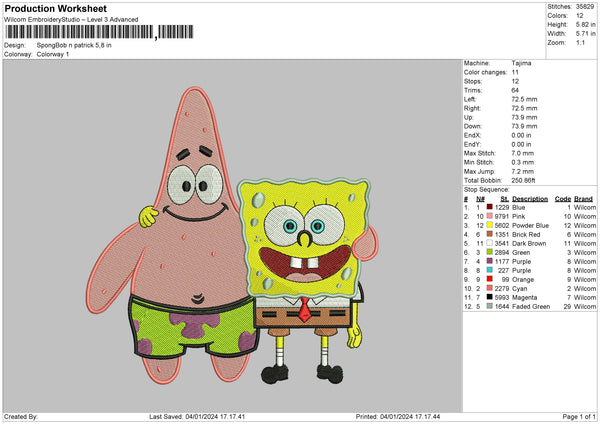
Task: Pick the purple swatch with 1177 stitches
Action: [489, 261]
